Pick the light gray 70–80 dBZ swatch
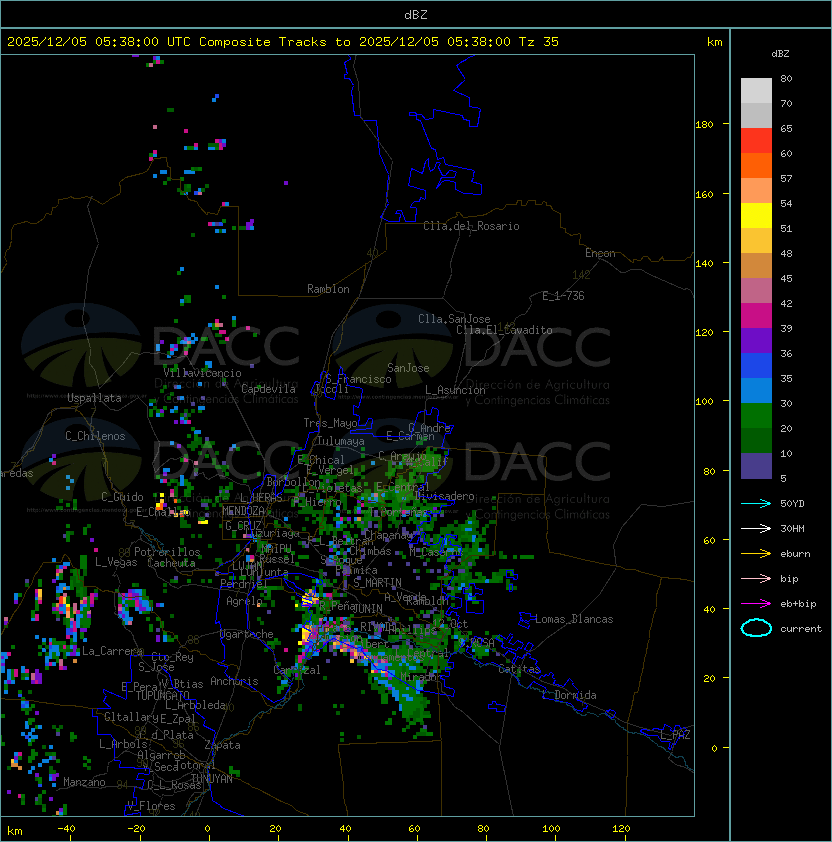The height and width of the screenshot is (842, 832). [x=756, y=90]
